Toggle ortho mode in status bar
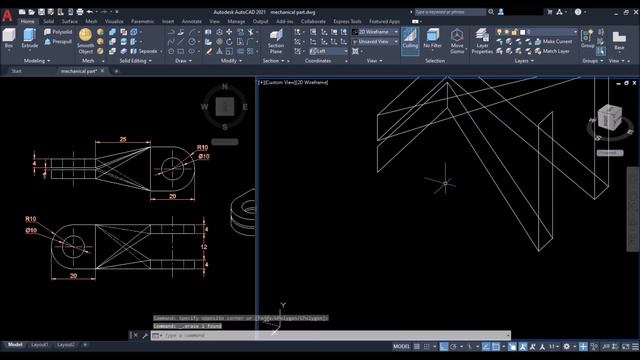 (x=444, y=347)
